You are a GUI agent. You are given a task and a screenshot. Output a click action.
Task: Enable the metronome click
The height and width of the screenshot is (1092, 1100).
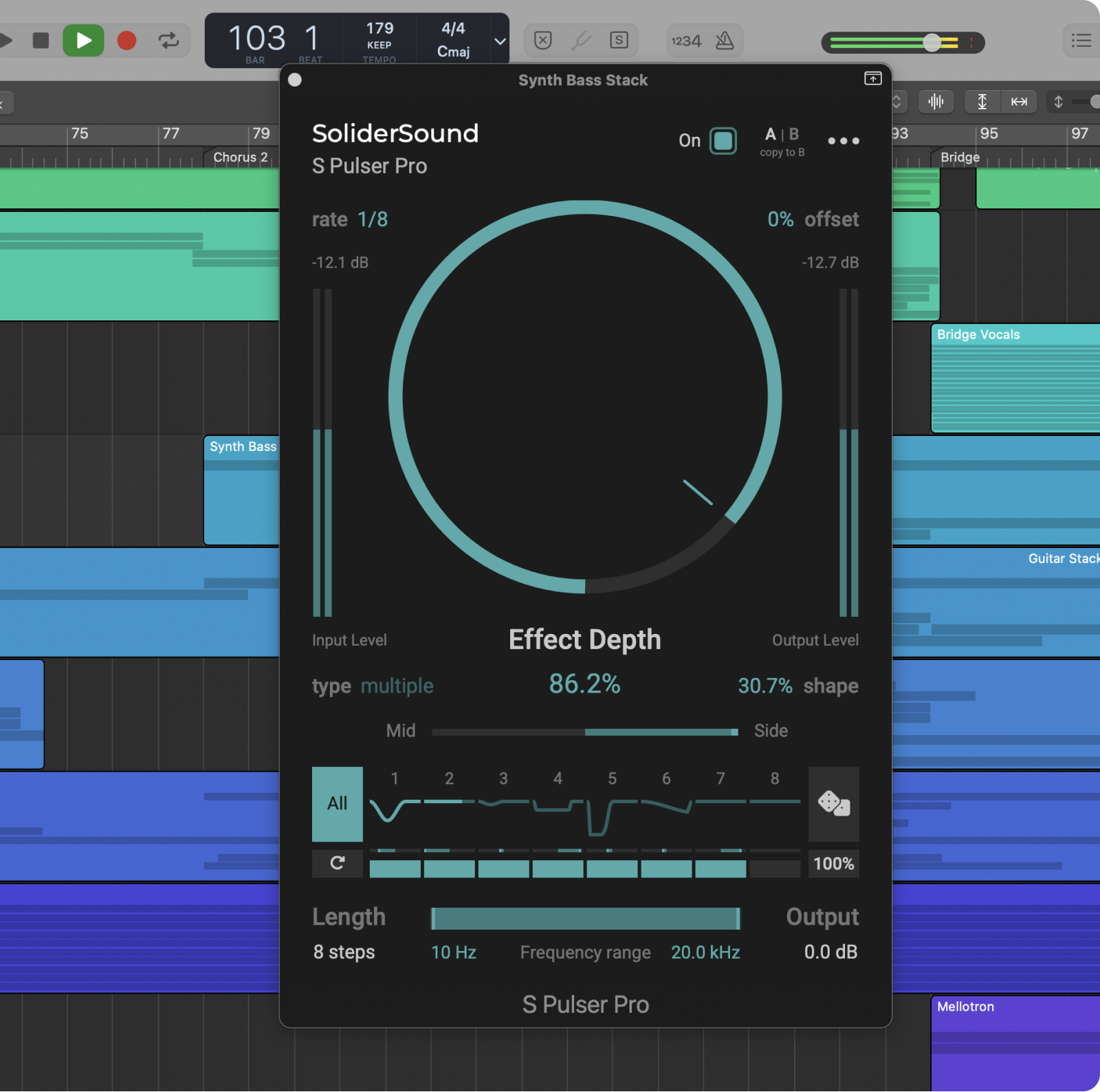coord(725,41)
